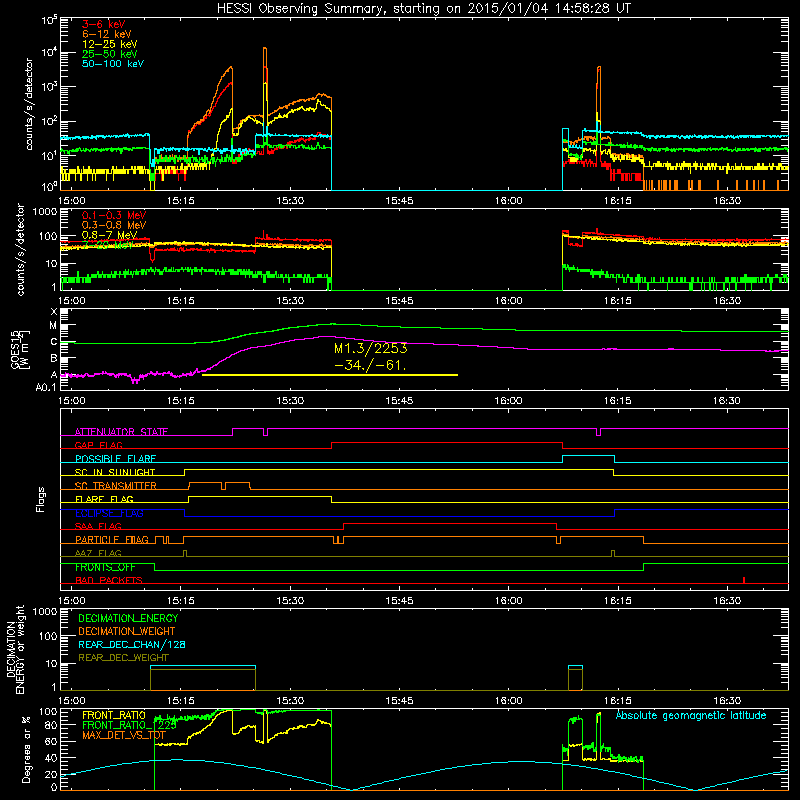Click the yellow FRONT_RATIO legend label
Screen dimensions: 800x800
[114, 715]
